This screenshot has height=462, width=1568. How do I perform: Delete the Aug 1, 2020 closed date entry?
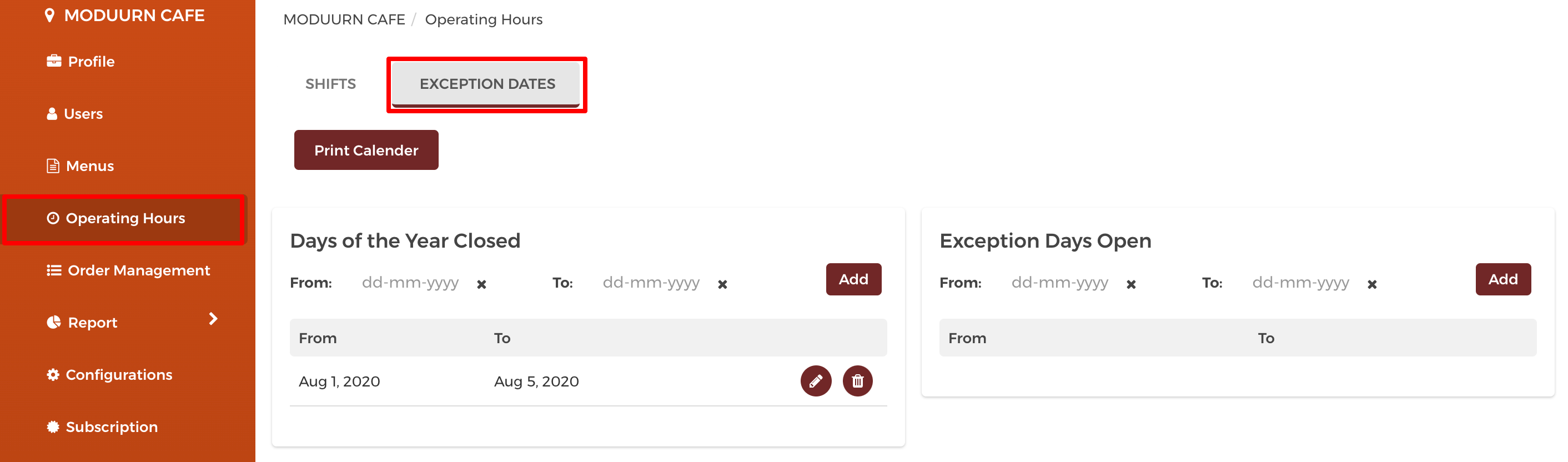tap(857, 381)
